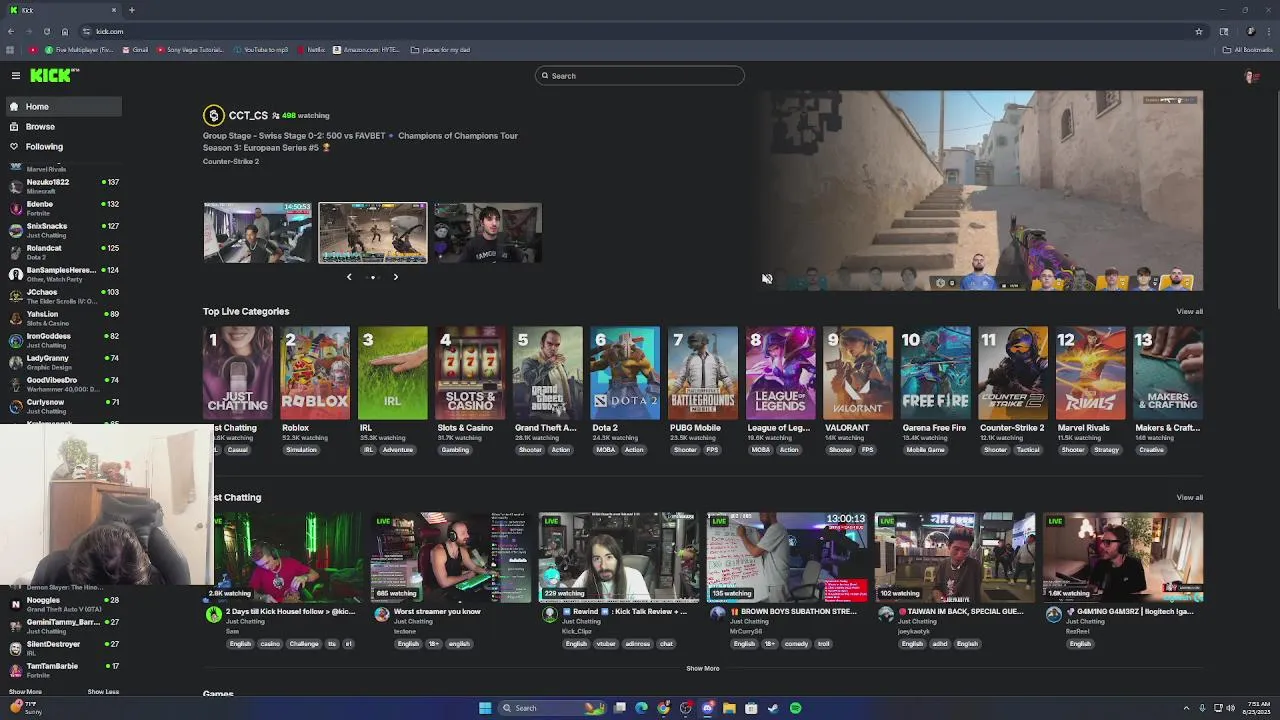The width and height of the screenshot is (1280, 720).
Task: Open the All Bookmarks folder
Action: click(x=1248, y=49)
